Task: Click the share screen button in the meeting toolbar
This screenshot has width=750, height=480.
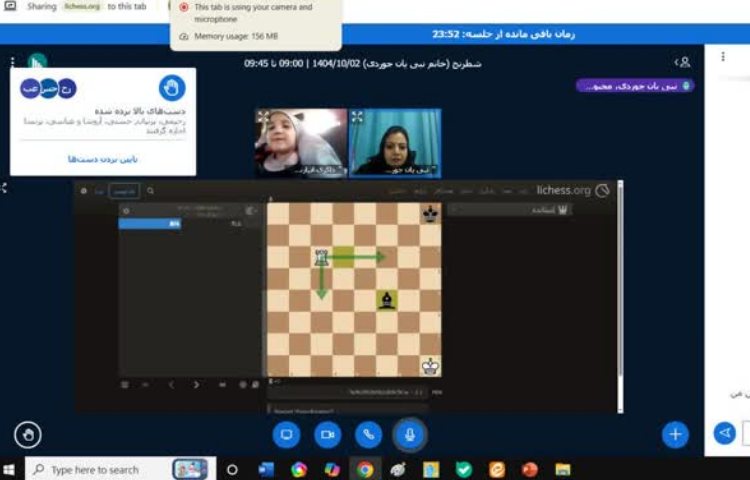Action: (286, 435)
